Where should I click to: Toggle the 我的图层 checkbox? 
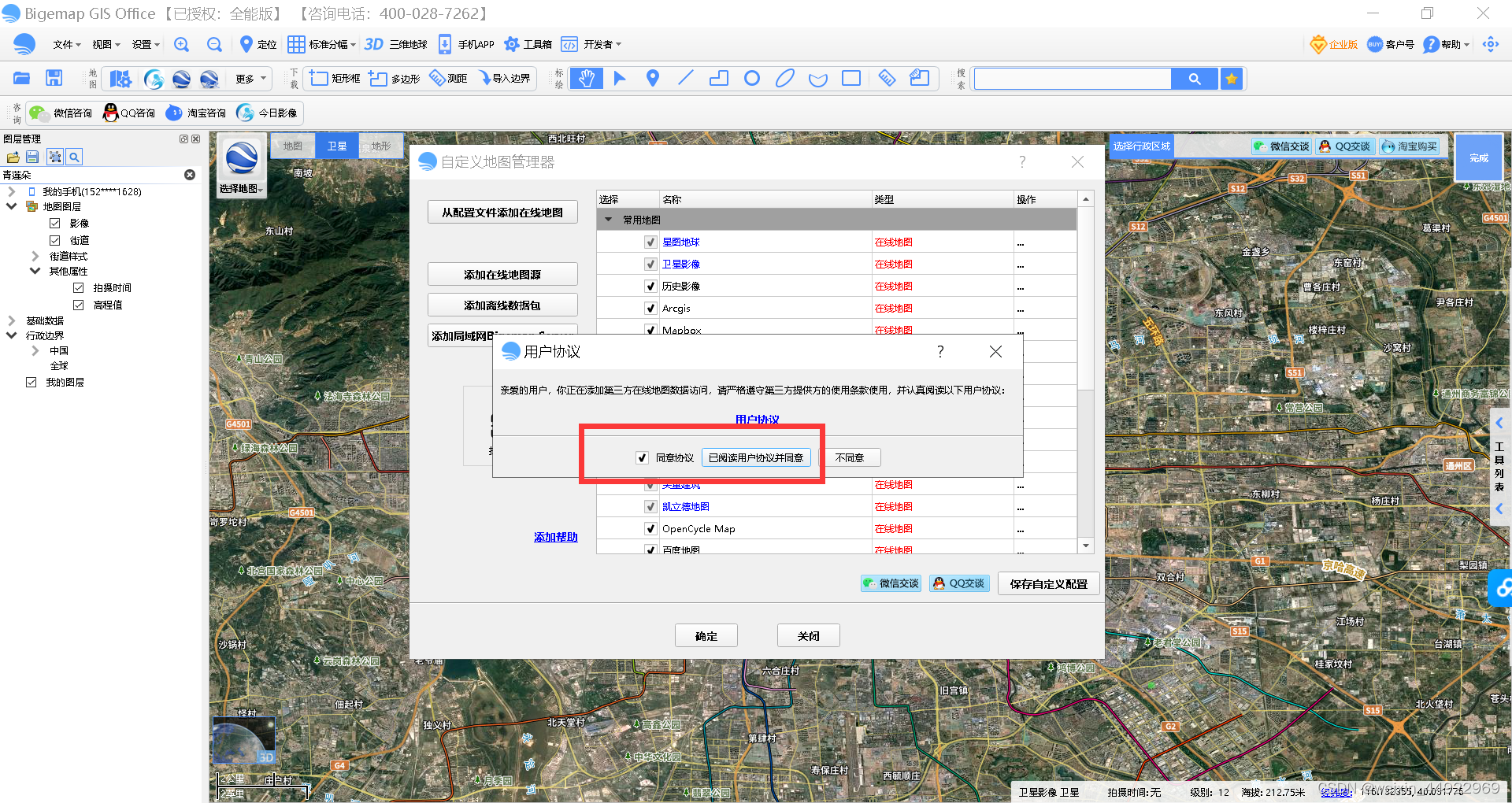[x=31, y=382]
